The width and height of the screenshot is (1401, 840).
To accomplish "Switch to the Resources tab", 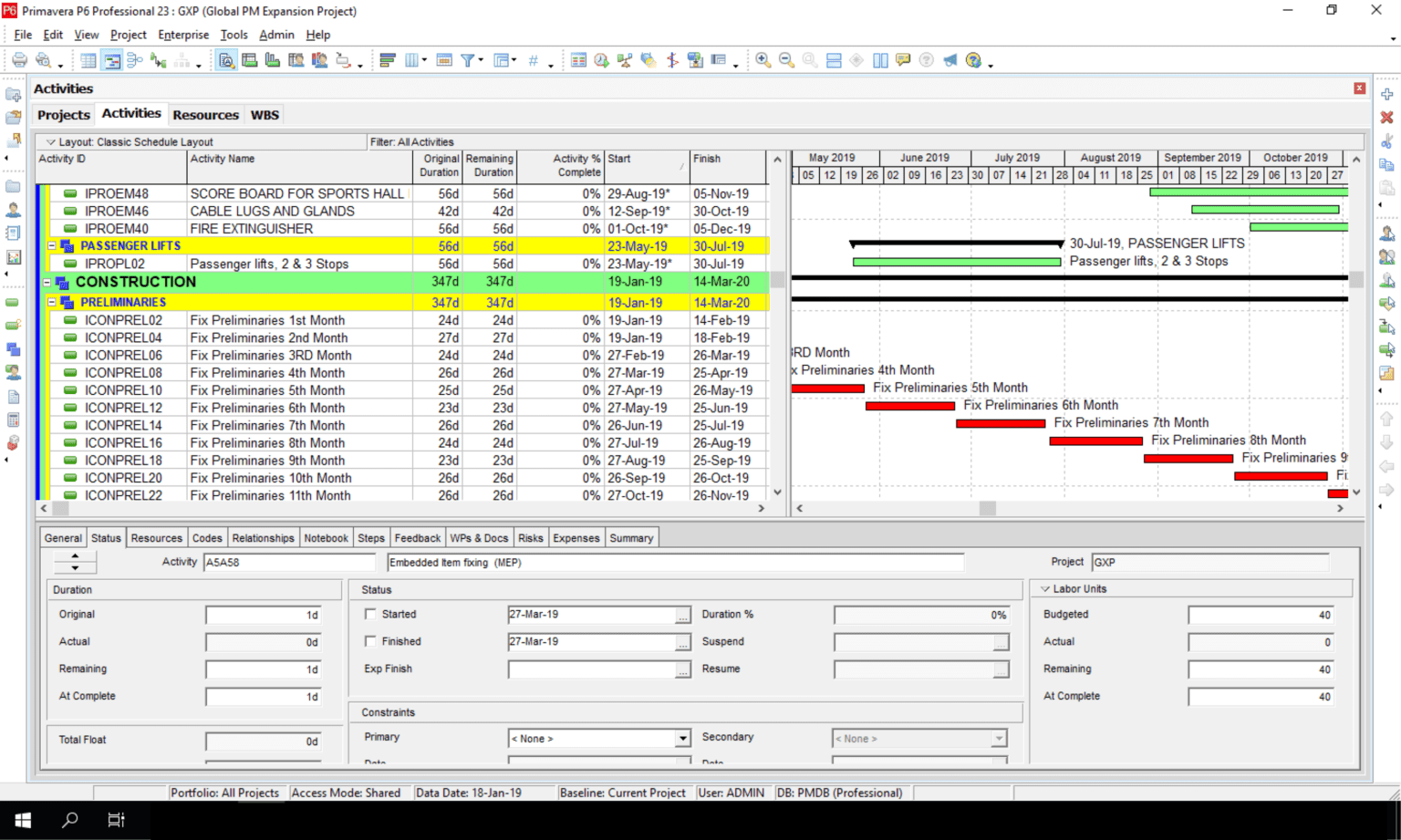I will tap(156, 537).
